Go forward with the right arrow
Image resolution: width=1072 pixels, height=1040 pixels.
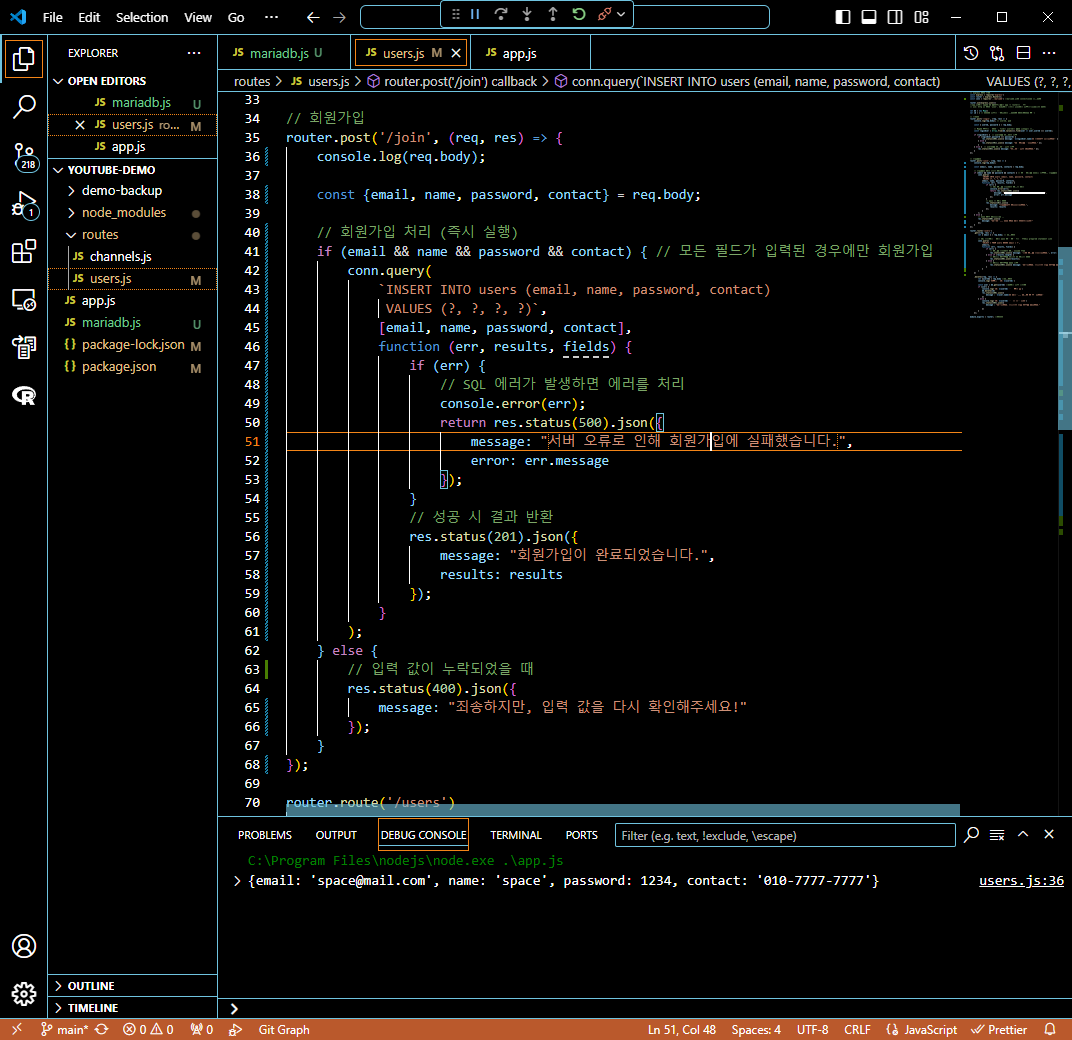click(x=340, y=17)
